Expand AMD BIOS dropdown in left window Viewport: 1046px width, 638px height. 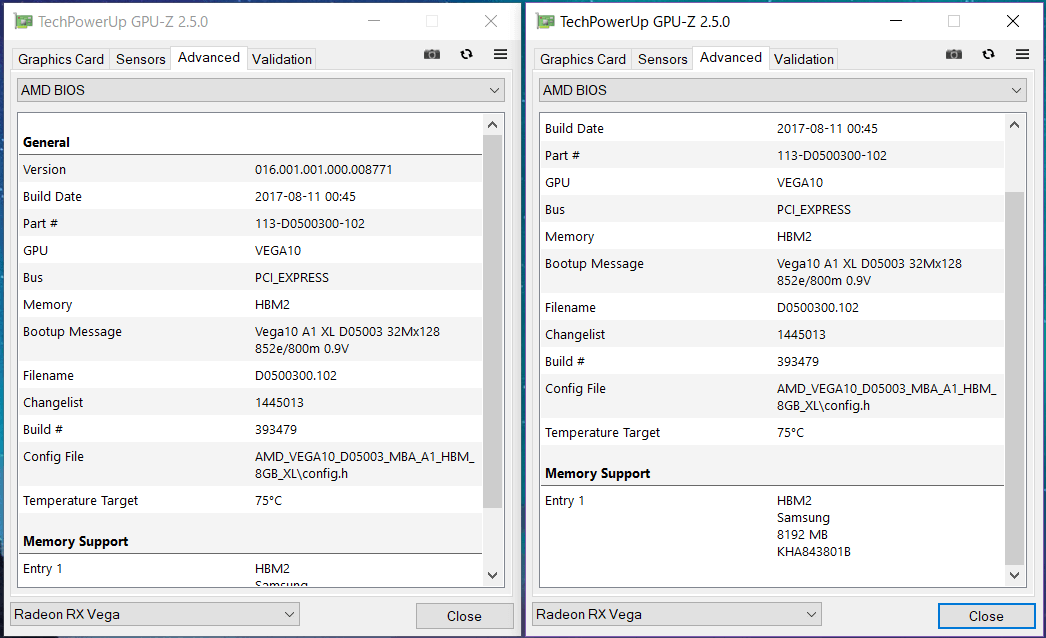point(261,90)
